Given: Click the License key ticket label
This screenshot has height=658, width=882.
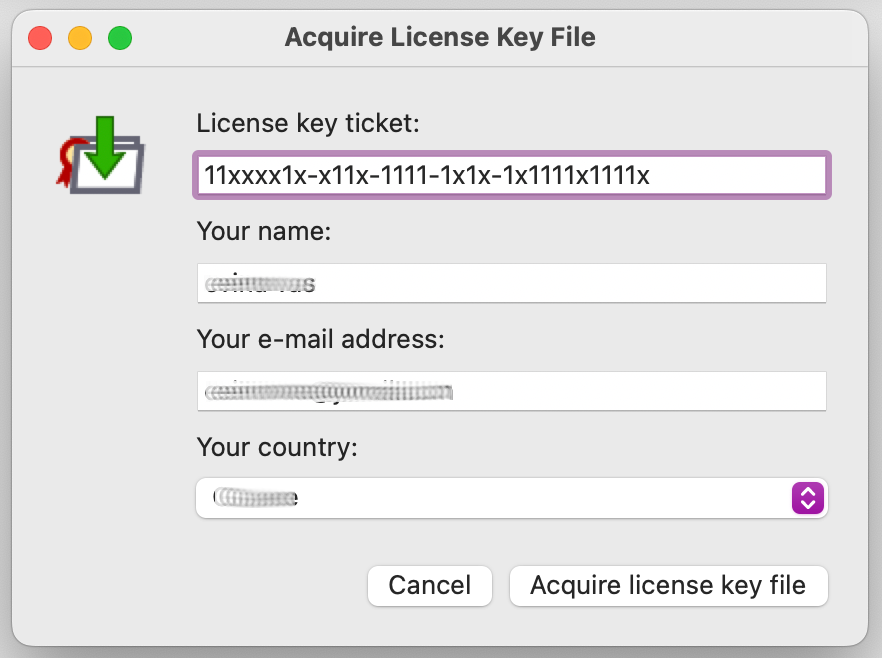Looking at the screenshot, I should pos(307,123).
